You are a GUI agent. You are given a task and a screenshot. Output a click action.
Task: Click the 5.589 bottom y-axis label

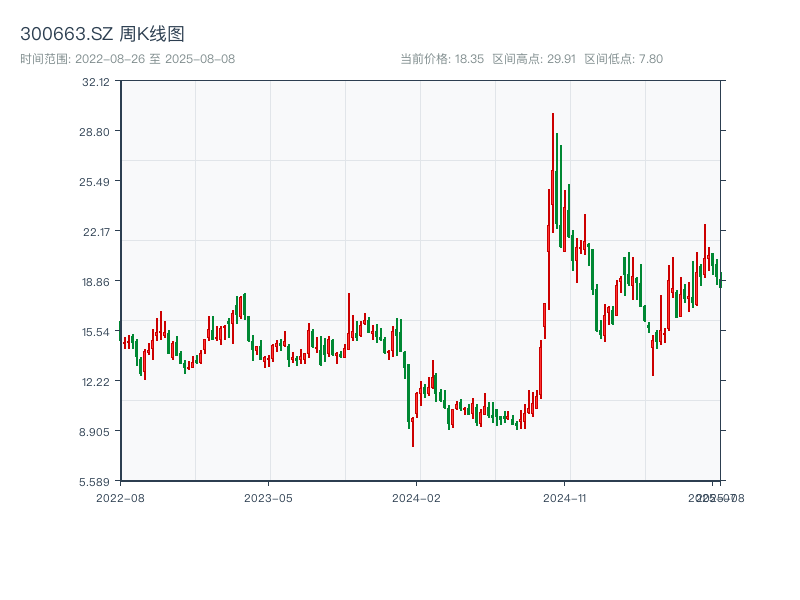tap(96, 481)
